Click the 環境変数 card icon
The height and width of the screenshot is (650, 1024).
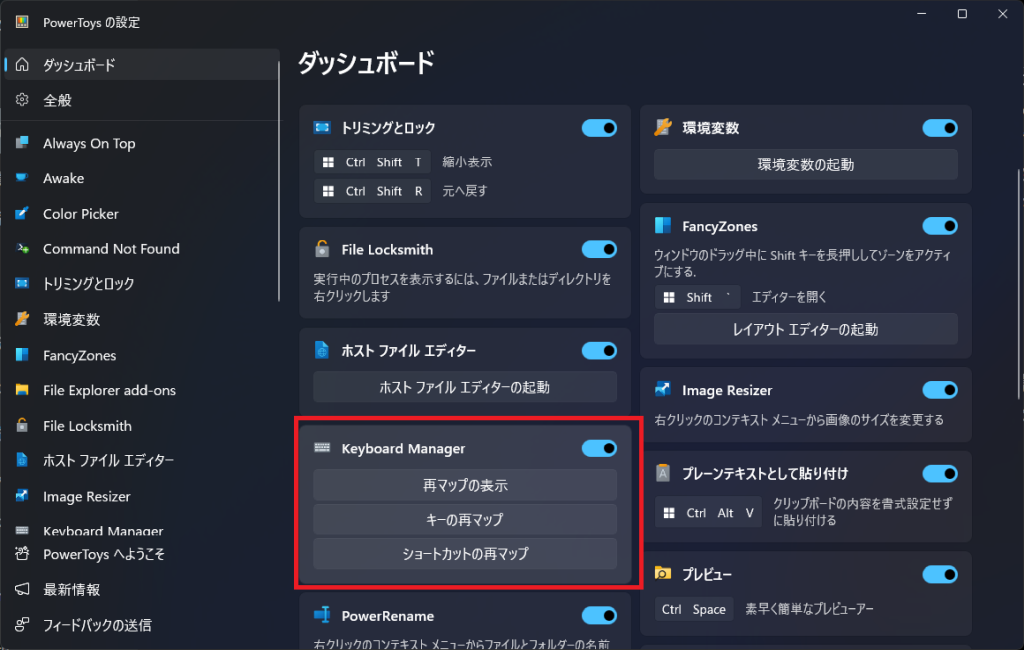pyautogui.click(x=663, y=127)
